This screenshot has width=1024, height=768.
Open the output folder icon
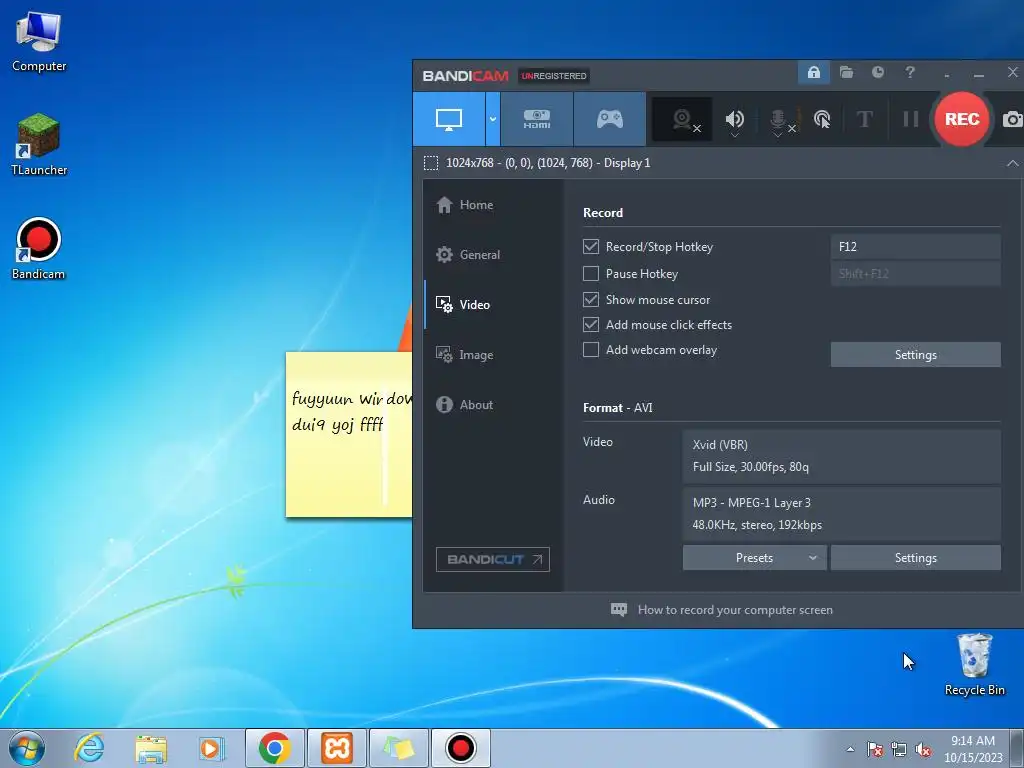[x=846, y=72]
